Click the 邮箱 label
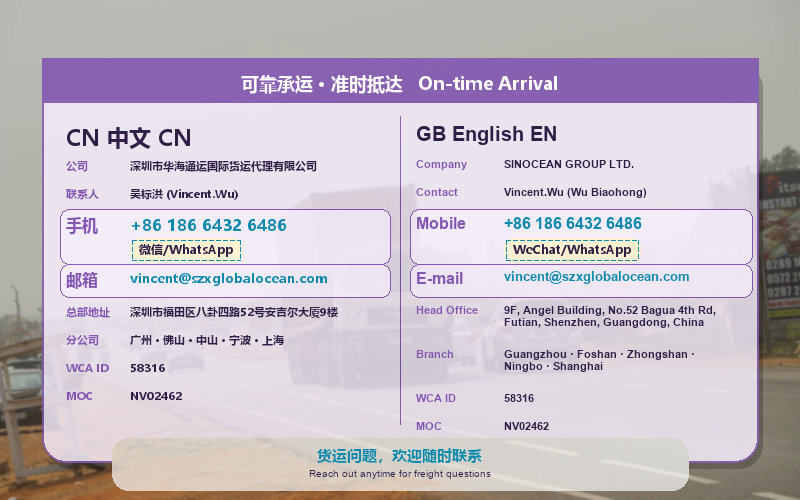The image size is (800, 500). click(82, 280)
